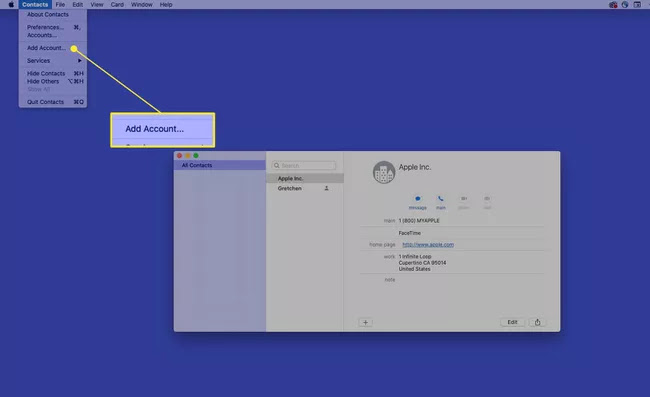Choose Preferences… from the Contacts menu

(x=53, y=27)
